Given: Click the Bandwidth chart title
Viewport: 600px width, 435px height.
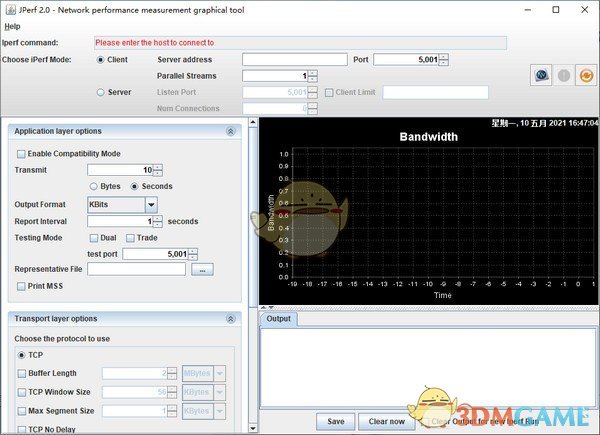Looking at the screenshot, I should coord(428,137).
